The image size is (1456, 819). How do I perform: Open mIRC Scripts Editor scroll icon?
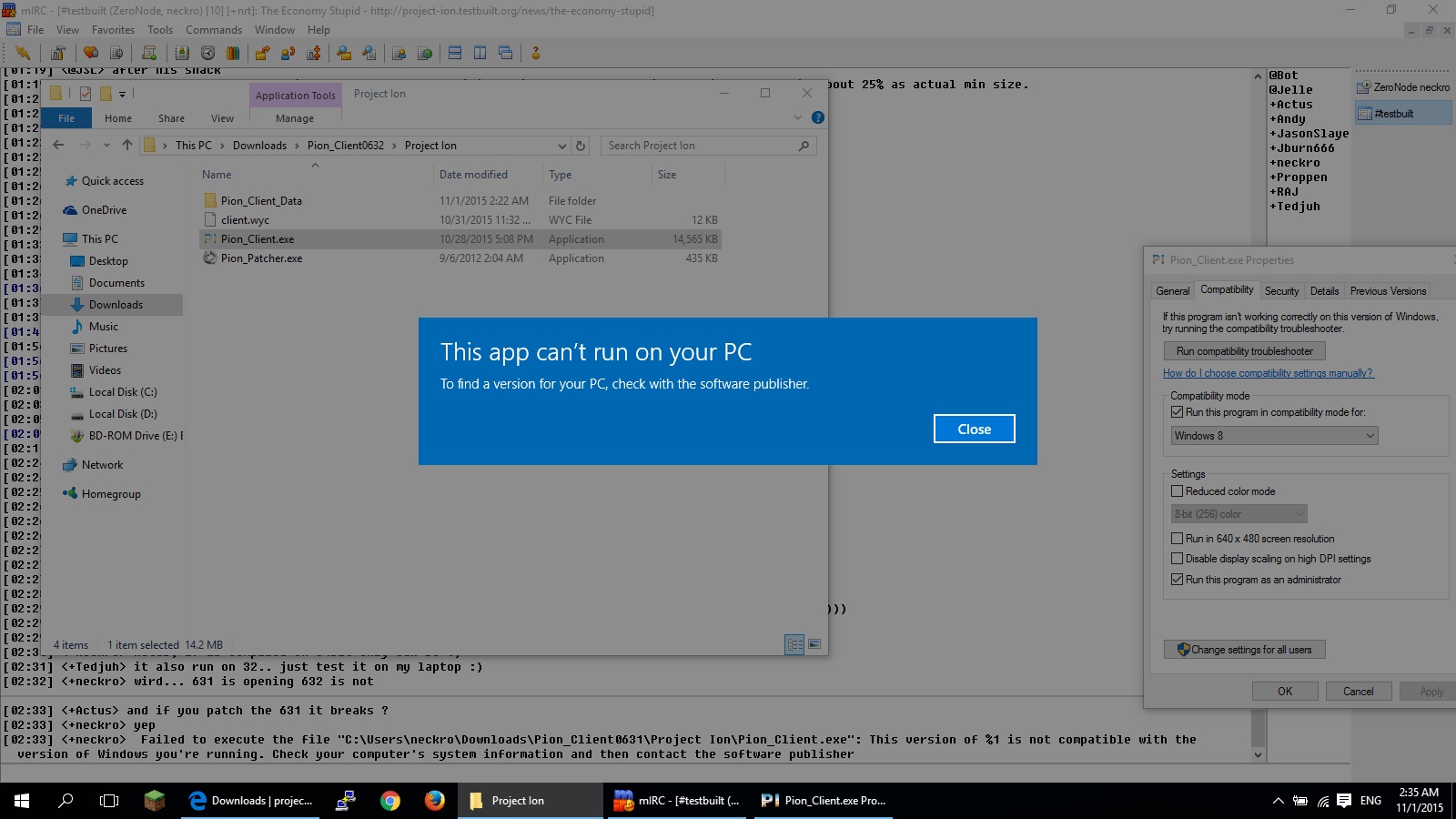coord(149,53)
